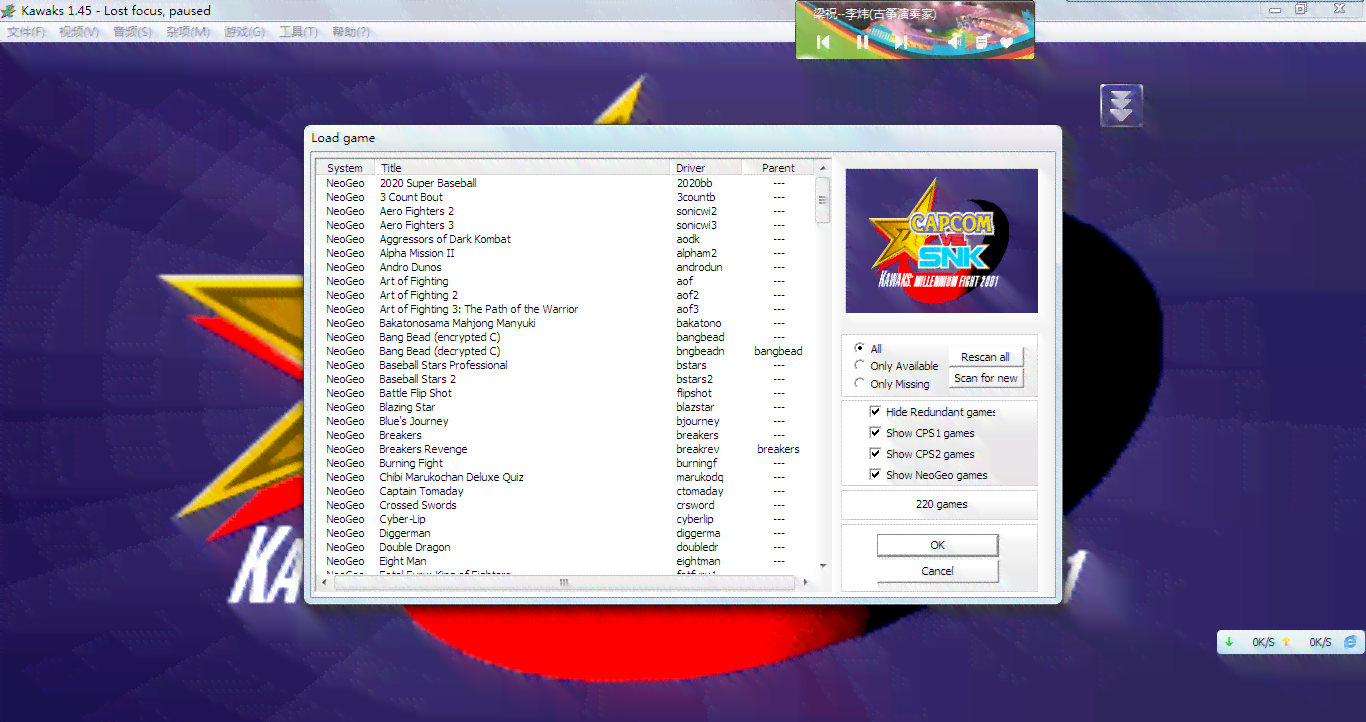Click the triple down-arrow desktop widget
This screenshot has height=722, width=1366.
pos(1122,105)
